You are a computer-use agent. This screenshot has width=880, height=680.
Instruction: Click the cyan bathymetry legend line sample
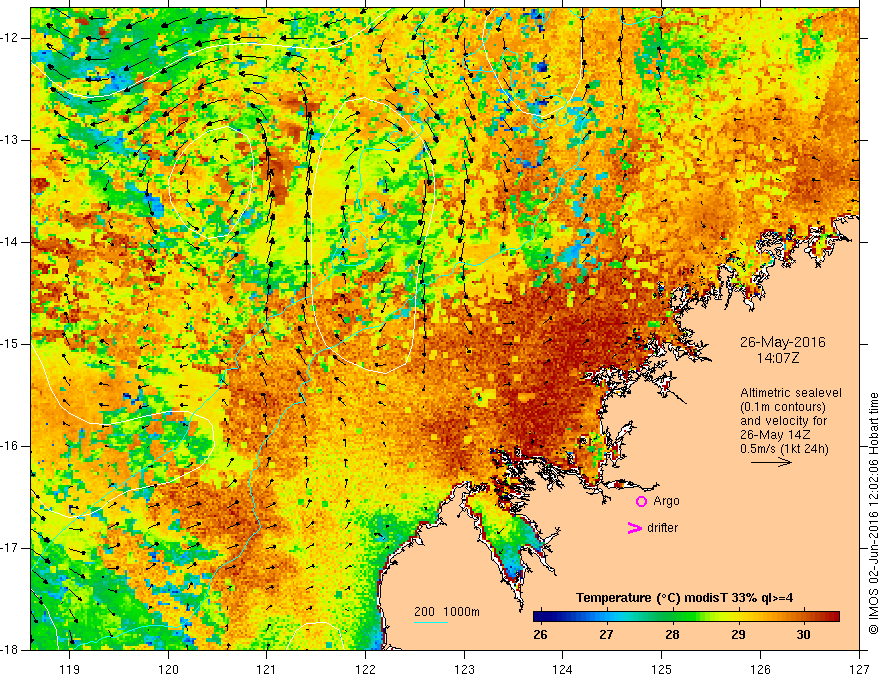[x=431, y=622]
